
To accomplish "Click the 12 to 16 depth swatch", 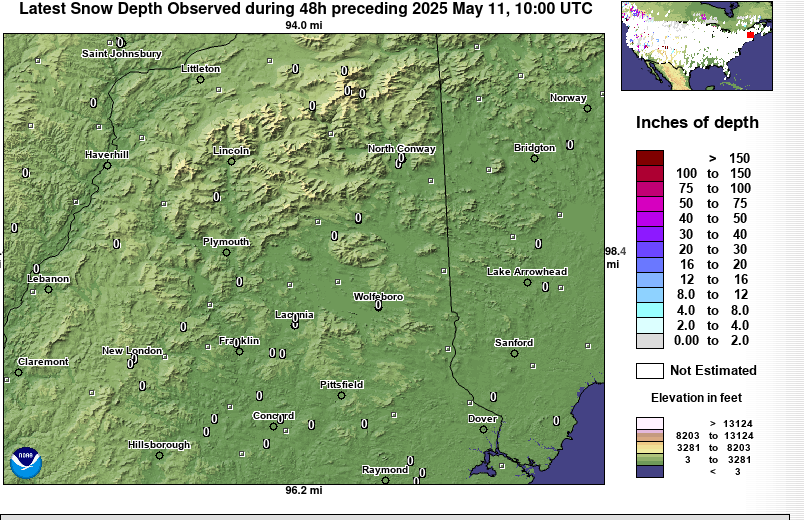I will pyautogui.click(x=650, y=280).
